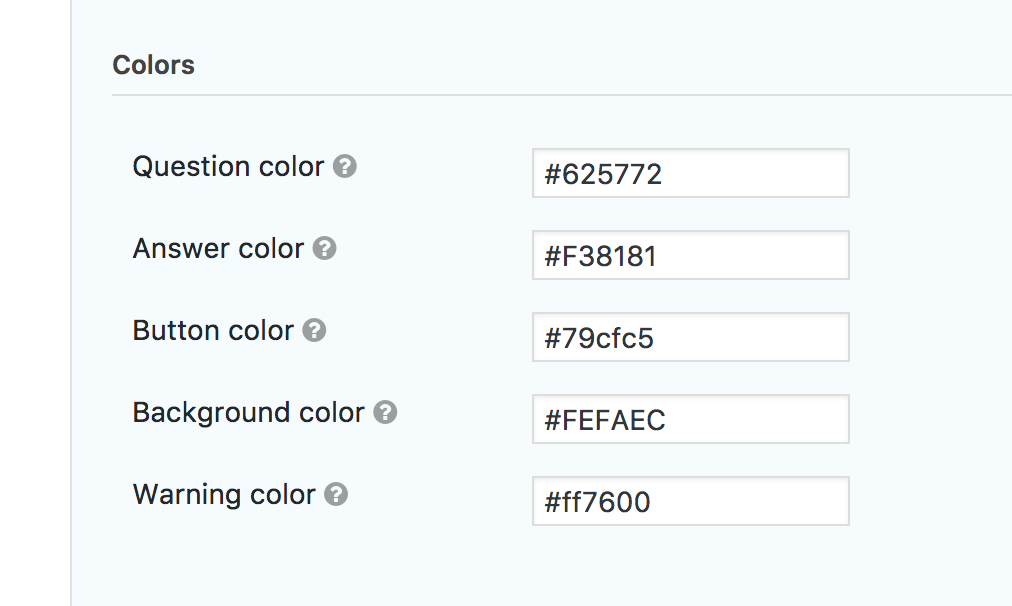Click help icon beside Button color
Screen dimensions: 1012x606
pos(314,331)
